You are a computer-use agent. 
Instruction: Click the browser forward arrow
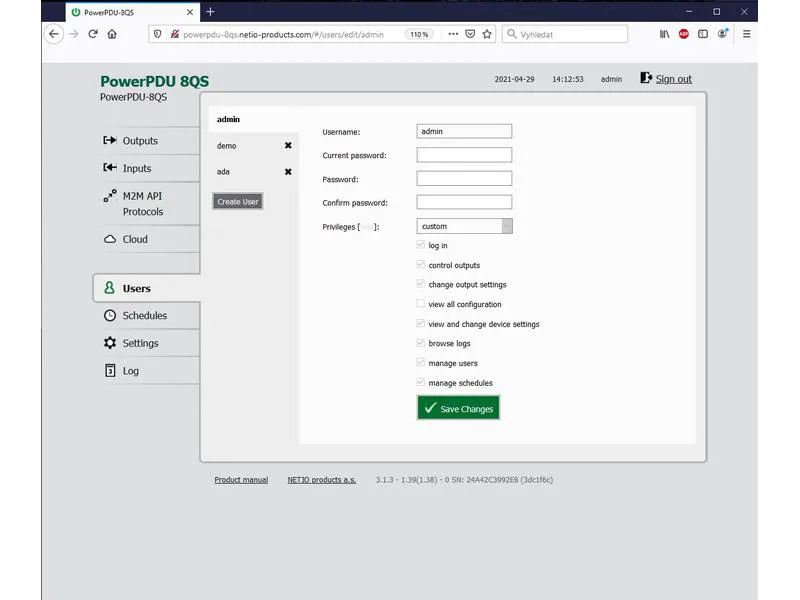[x=74, y=34]
